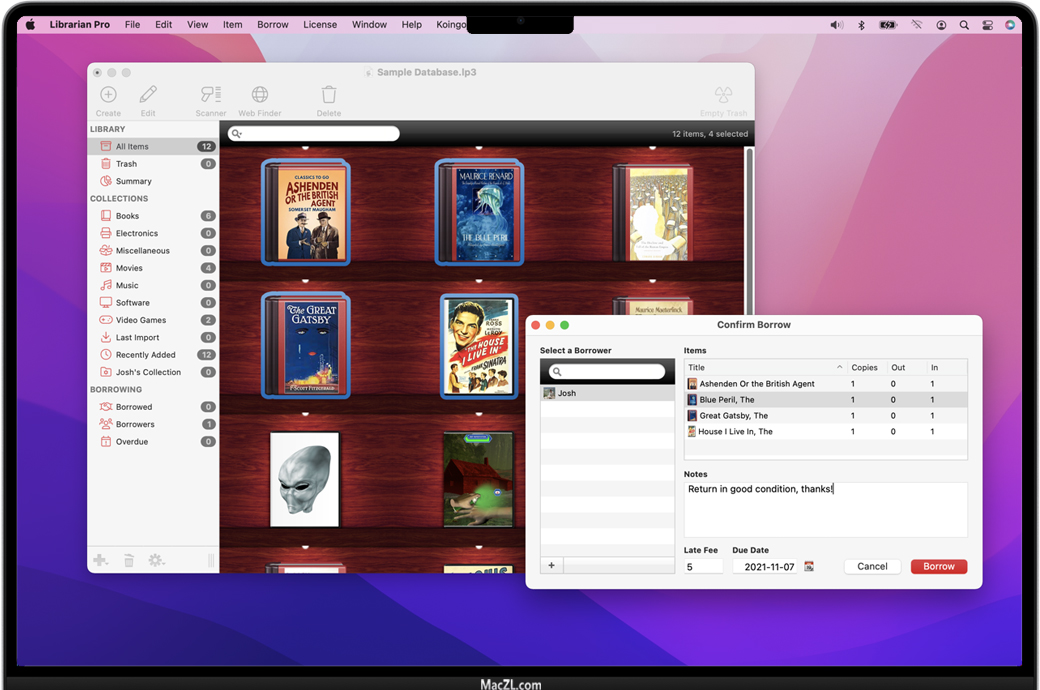Open the add collection plus dropdown in sidebar footer

tap(100, 561)
